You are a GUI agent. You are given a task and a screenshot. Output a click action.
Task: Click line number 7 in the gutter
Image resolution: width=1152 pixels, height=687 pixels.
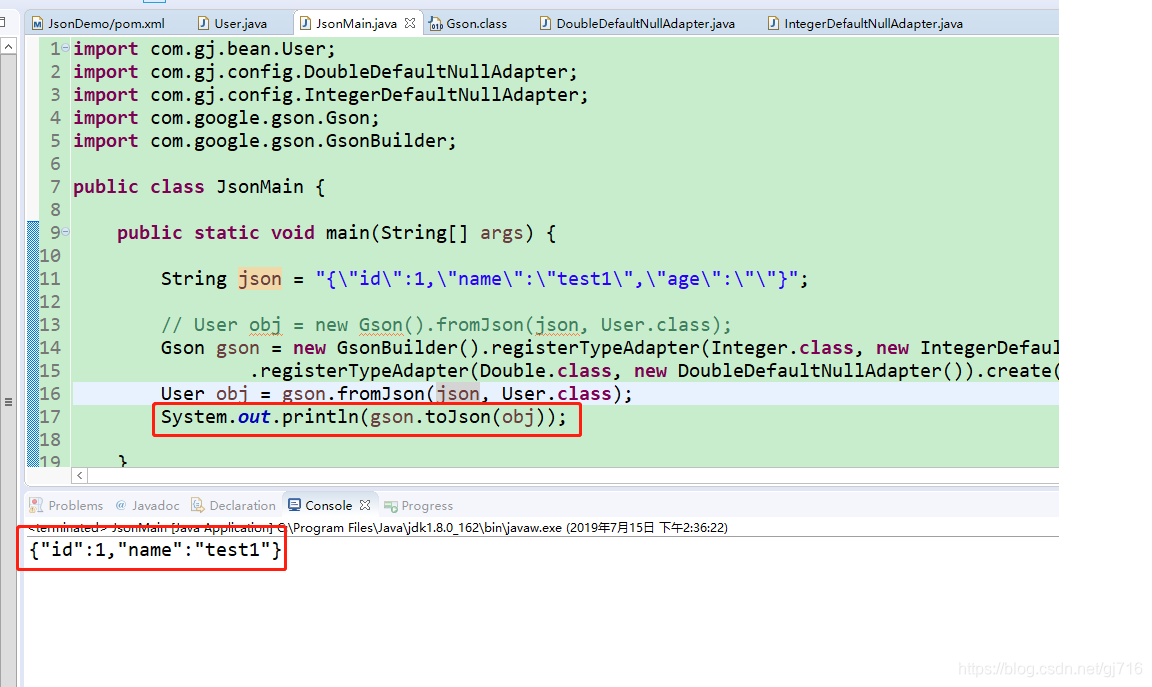(55, 187)
